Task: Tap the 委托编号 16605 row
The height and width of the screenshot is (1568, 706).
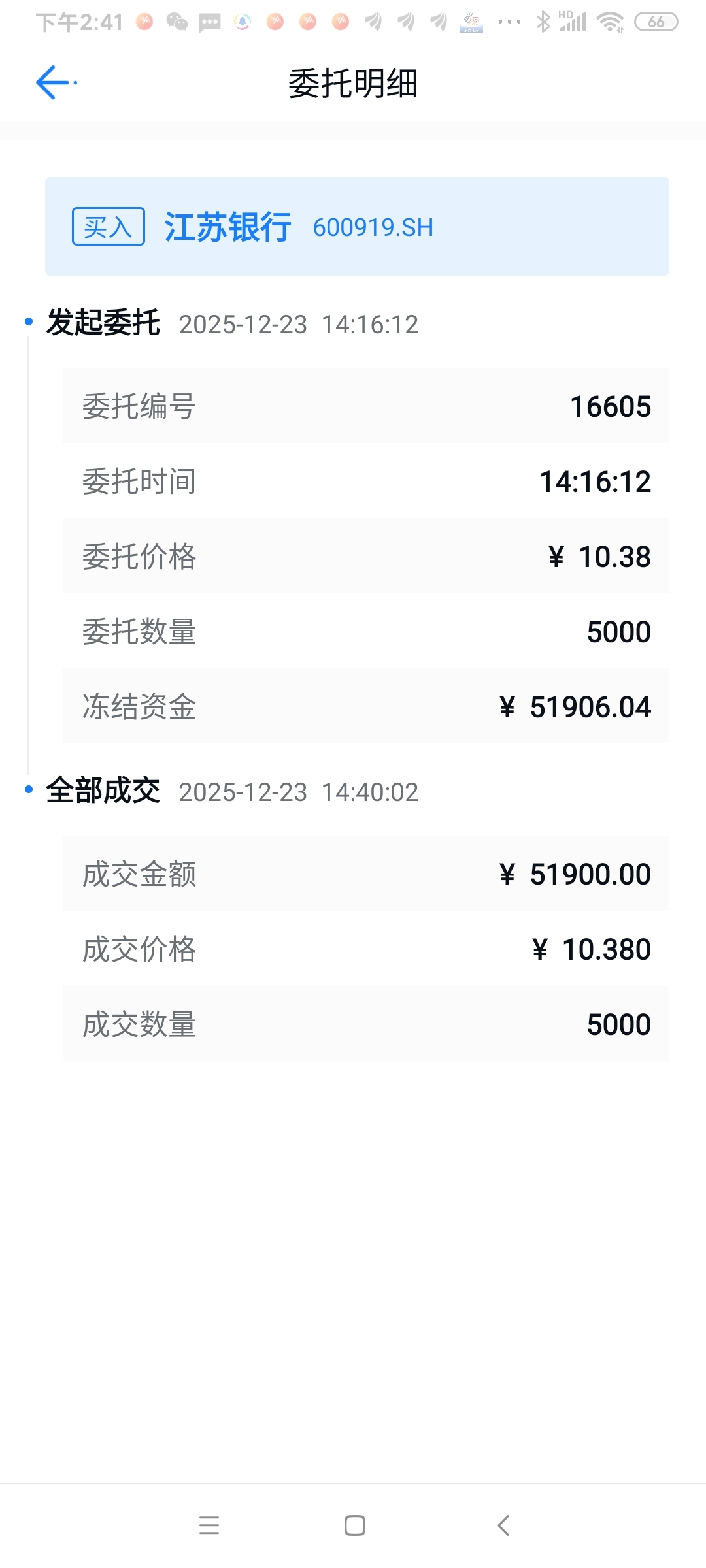Action: coord(366,406)
